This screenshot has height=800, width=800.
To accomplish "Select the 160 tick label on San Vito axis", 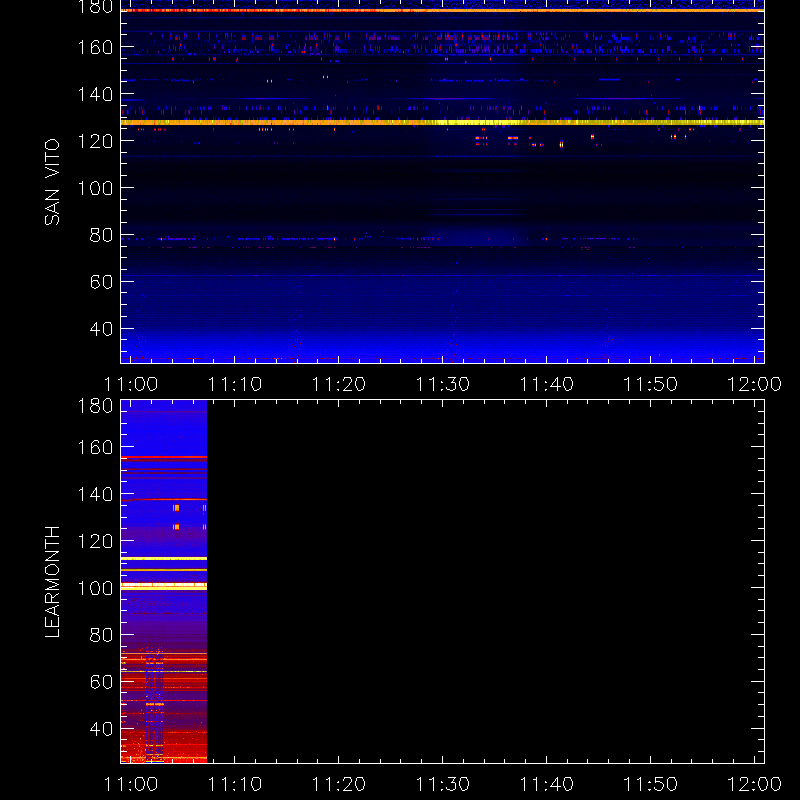I will tap(95, 47).
